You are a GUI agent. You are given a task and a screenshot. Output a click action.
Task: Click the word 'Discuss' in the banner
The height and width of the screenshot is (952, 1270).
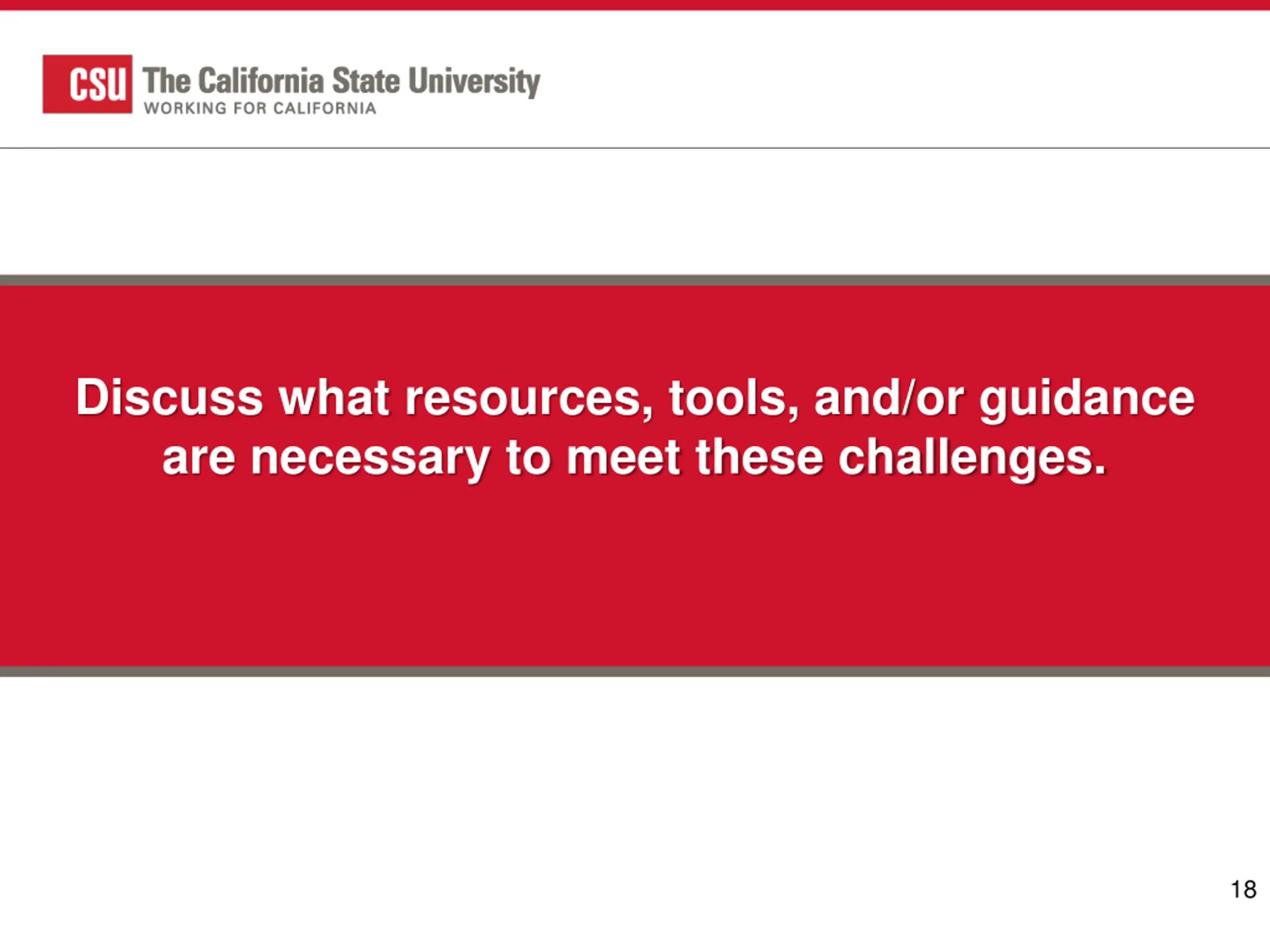(x=169, y=397)
